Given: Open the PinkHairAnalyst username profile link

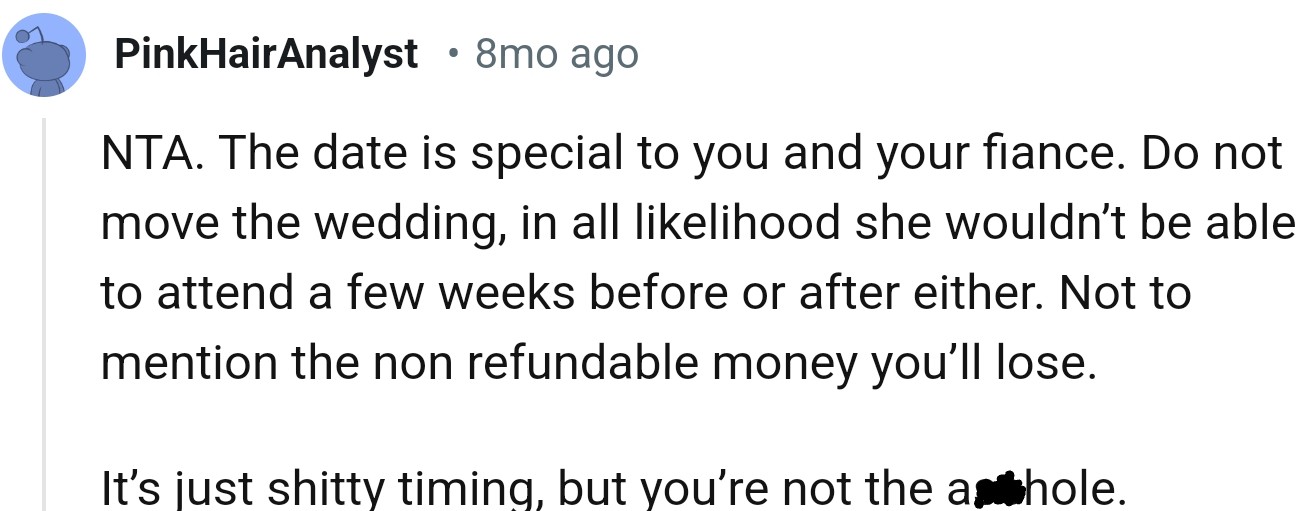Looking at the screenshot, I should point(266,54).
